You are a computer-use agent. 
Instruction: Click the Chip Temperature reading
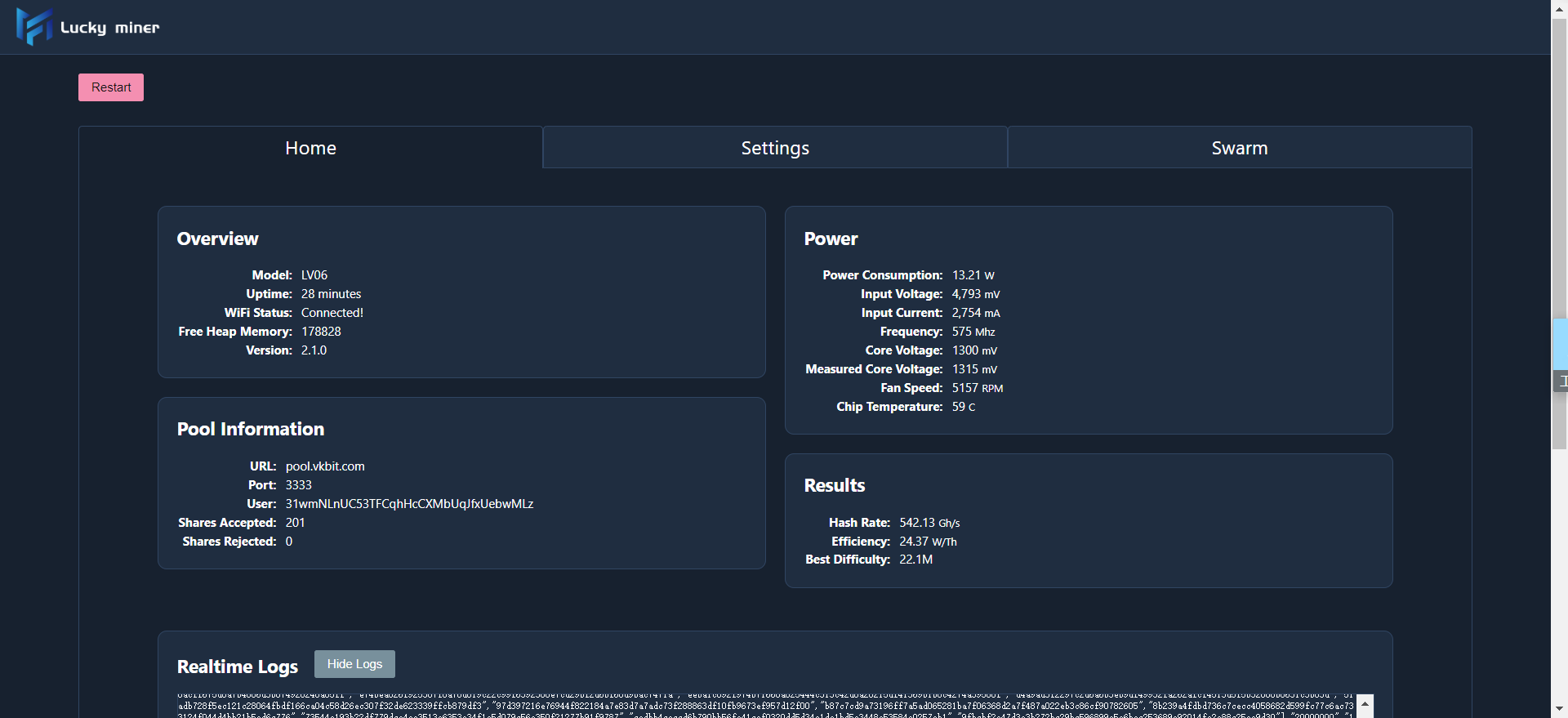[x=963, y=407]
